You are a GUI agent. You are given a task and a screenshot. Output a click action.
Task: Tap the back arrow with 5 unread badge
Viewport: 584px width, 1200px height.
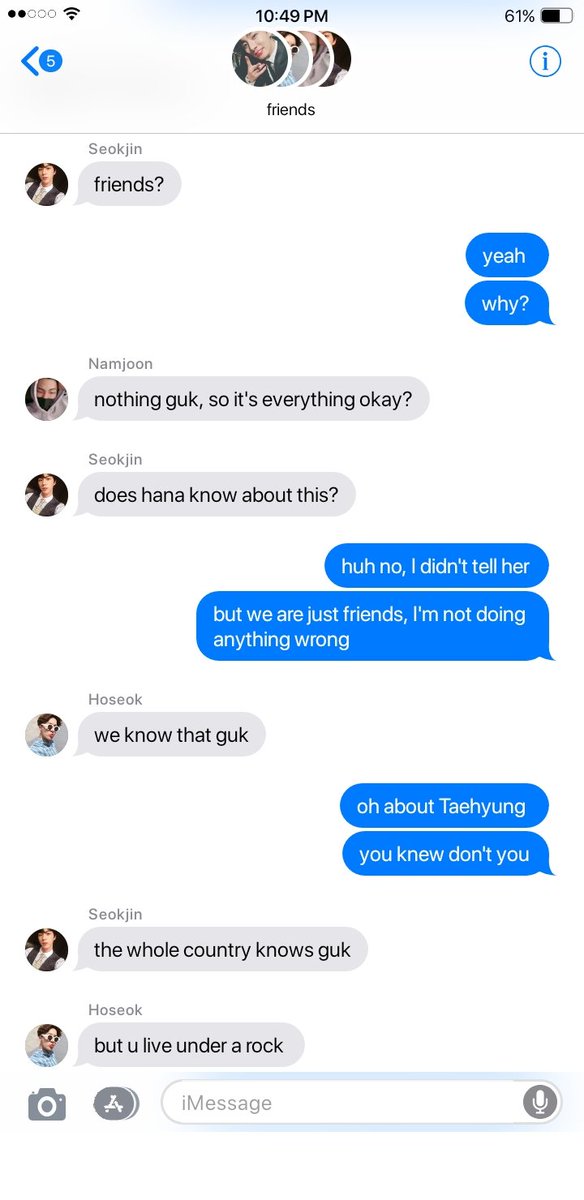click(41, 61)
